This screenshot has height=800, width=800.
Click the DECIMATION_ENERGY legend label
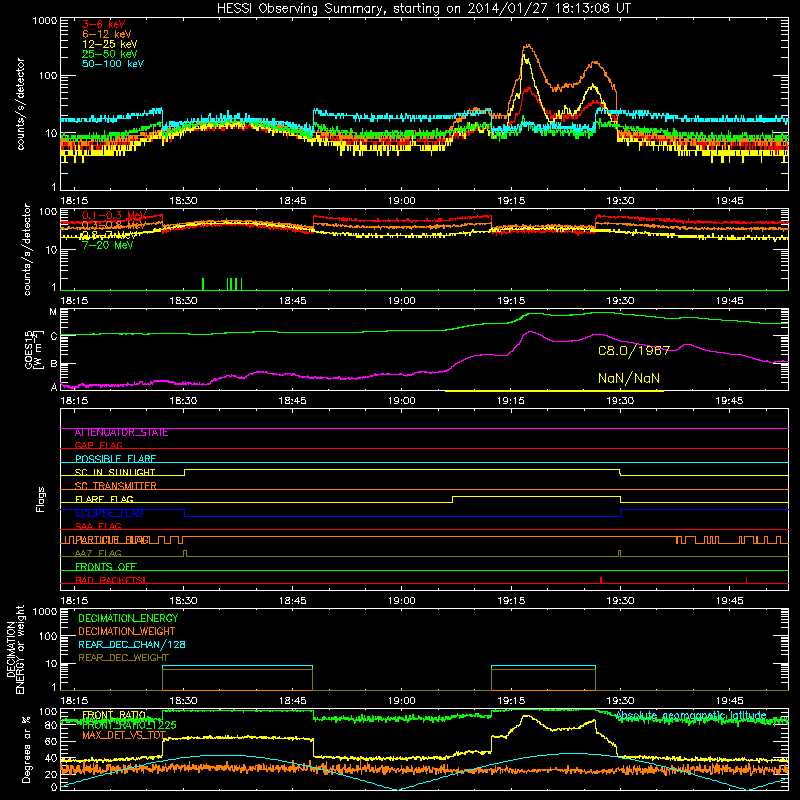[128, 618]
